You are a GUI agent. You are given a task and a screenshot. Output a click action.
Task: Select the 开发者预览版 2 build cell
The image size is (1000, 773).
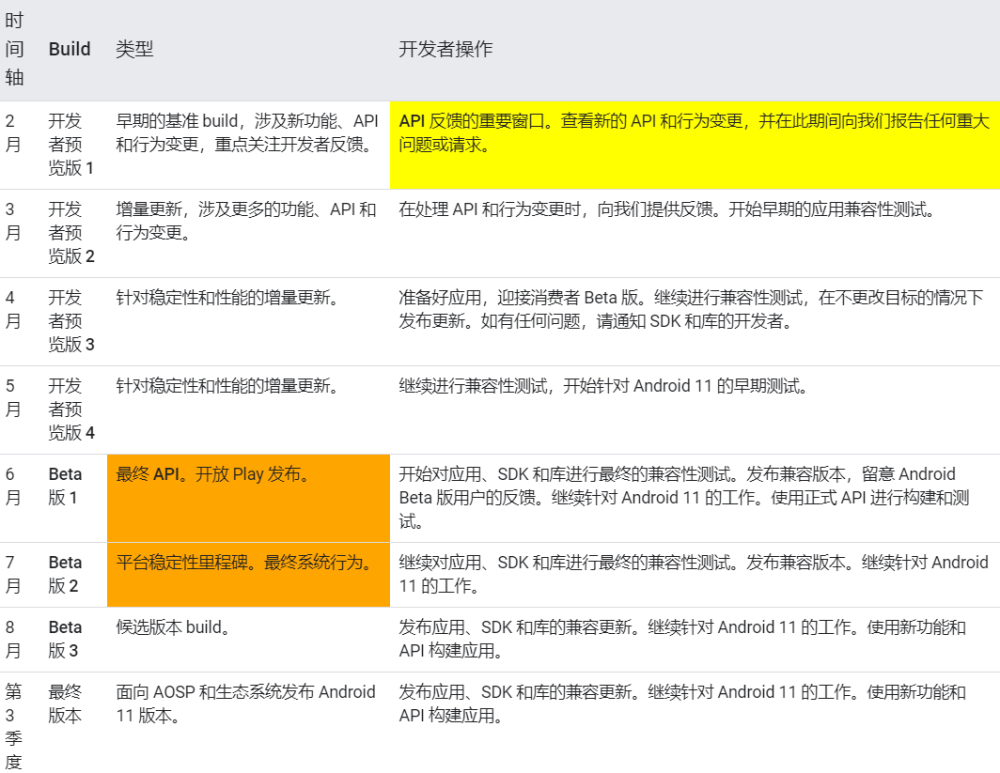71,233
